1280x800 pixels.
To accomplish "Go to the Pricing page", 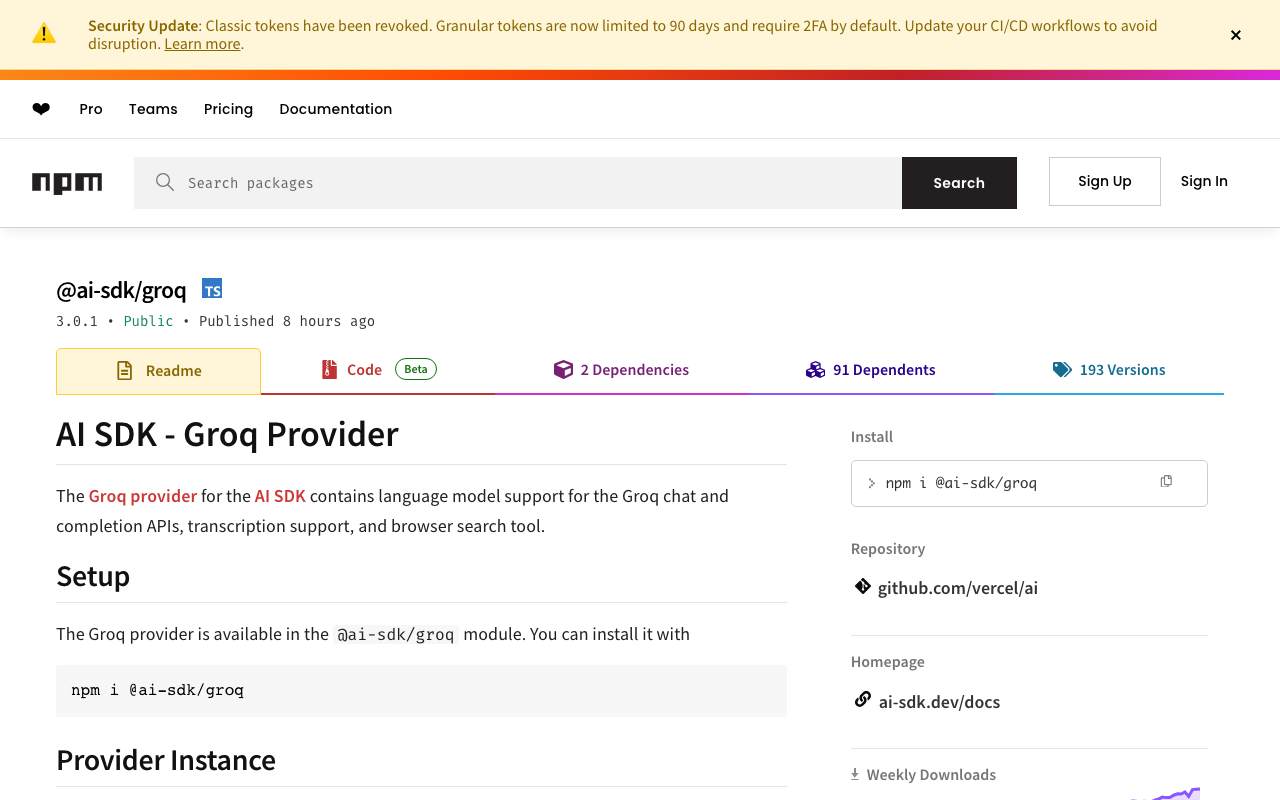I will [228, 109].
